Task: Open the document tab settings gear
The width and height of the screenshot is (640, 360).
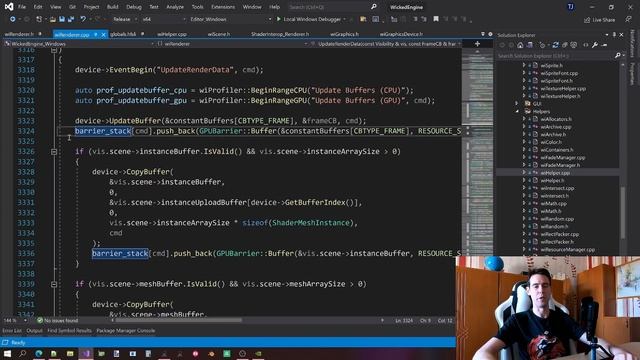Action: pyautogui.click(x=490, y=34)
